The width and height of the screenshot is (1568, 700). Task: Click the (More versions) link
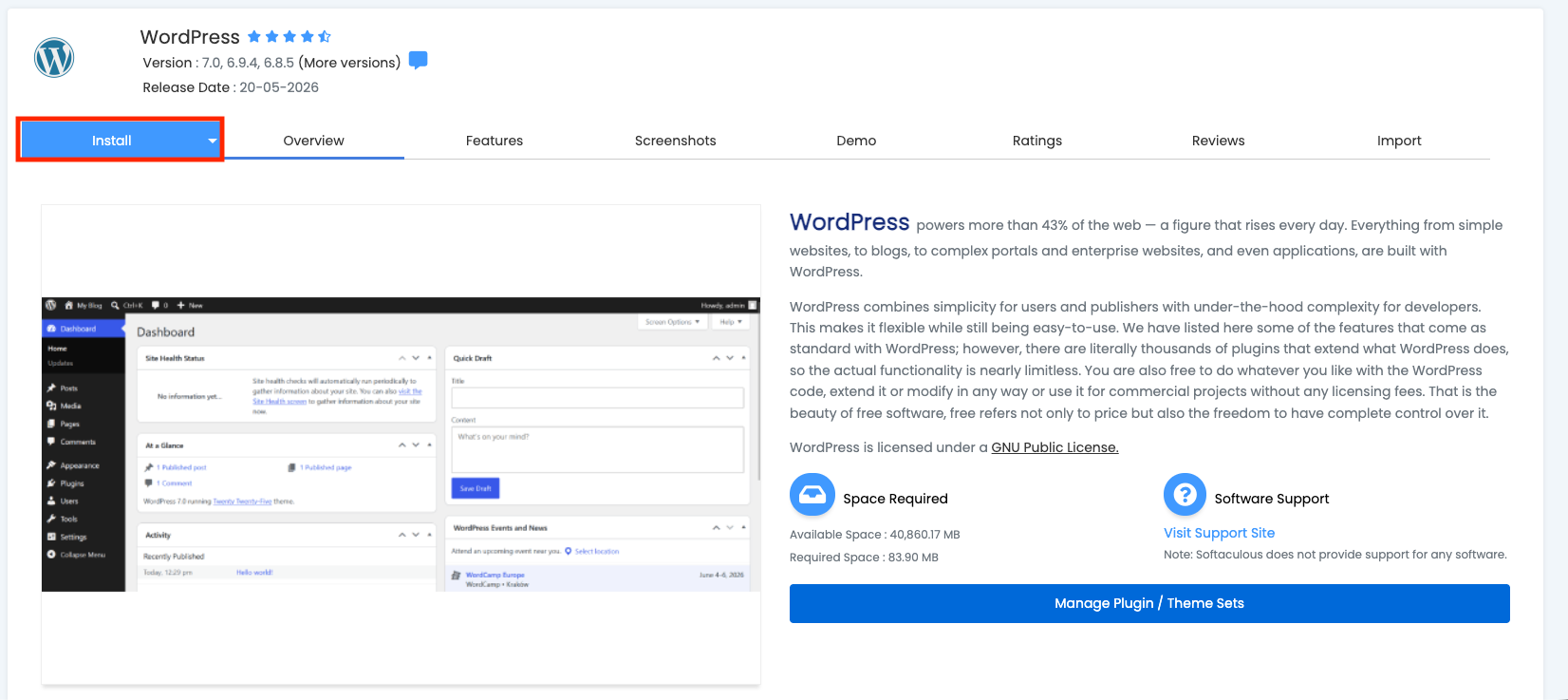point(349,63)
